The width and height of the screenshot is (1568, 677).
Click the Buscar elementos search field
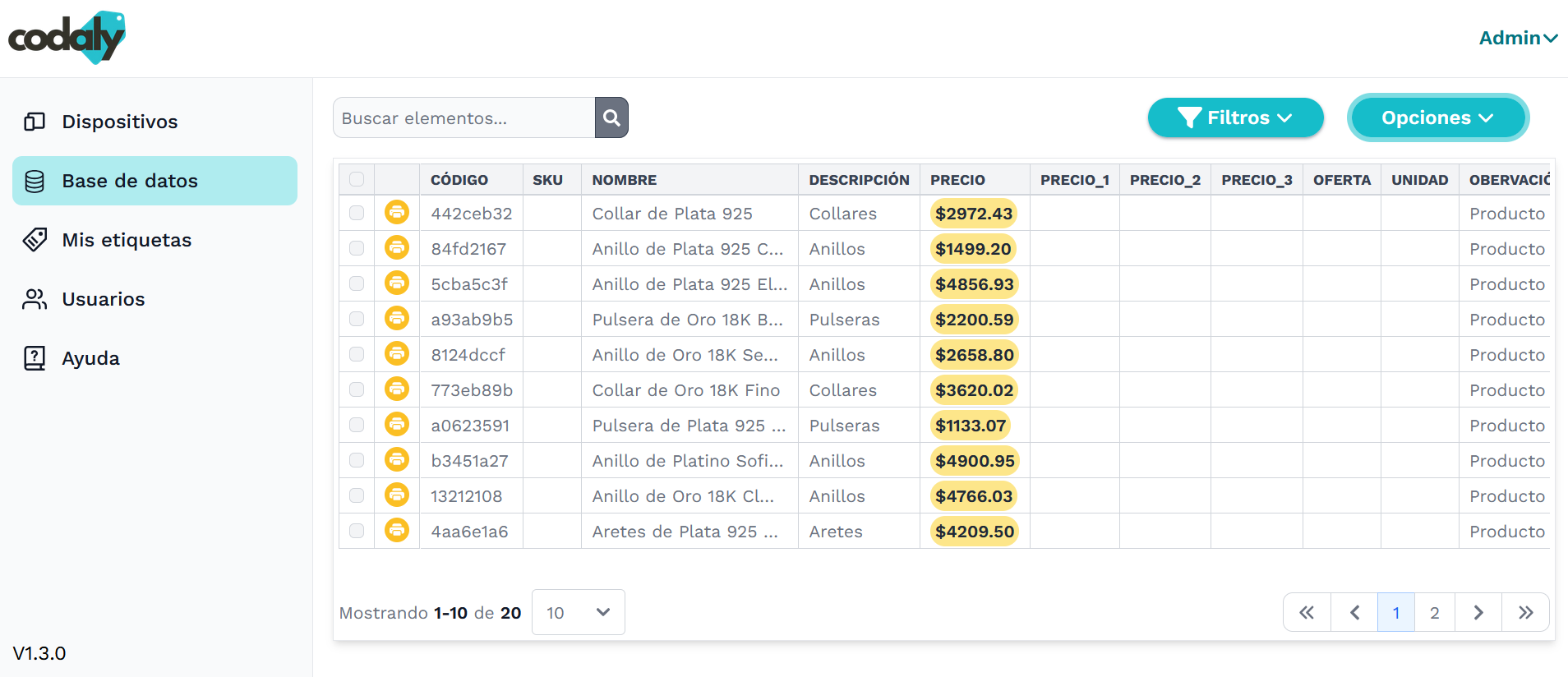click(x=463, y=117)
